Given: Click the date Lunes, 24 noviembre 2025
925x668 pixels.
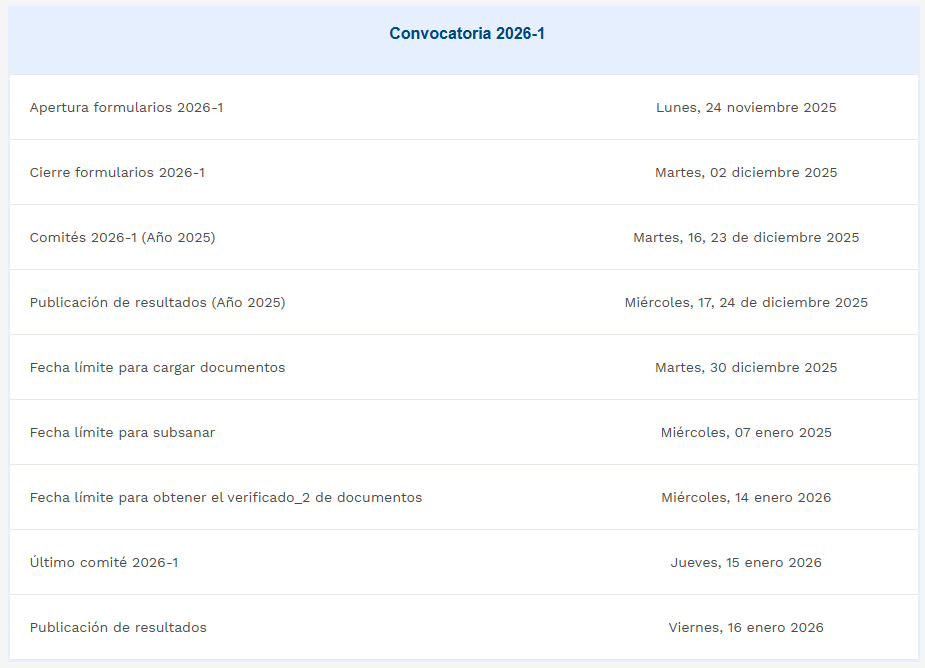Looking at the screenshot, I should click(x=746, y=107).
